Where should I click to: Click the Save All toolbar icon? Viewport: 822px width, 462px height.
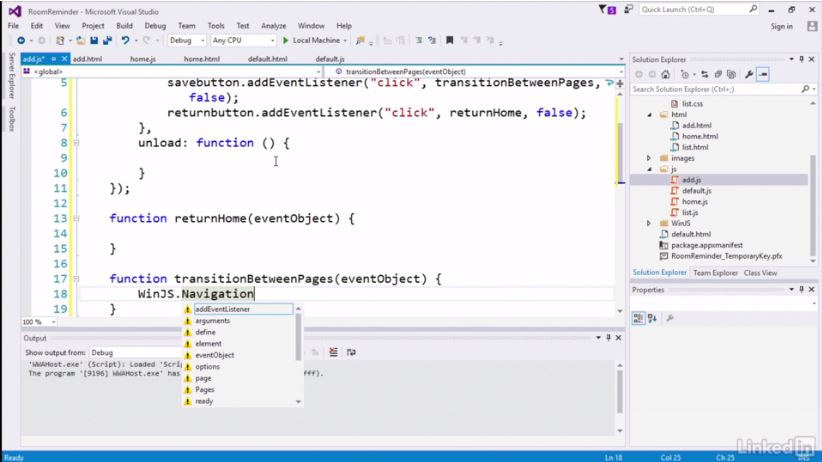click(107, 40)
